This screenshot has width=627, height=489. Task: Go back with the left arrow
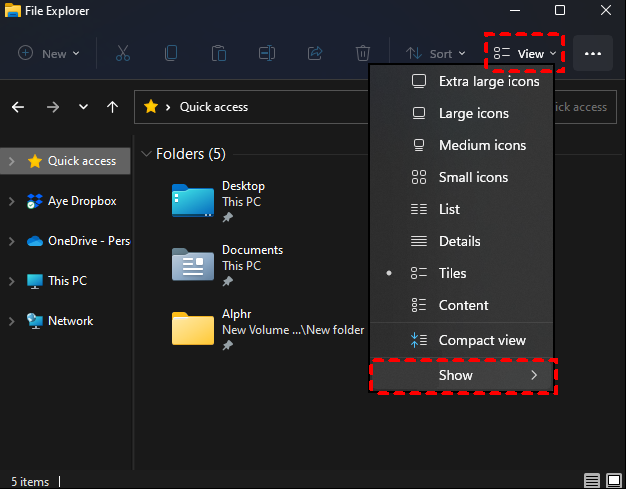tap(18, 107)
